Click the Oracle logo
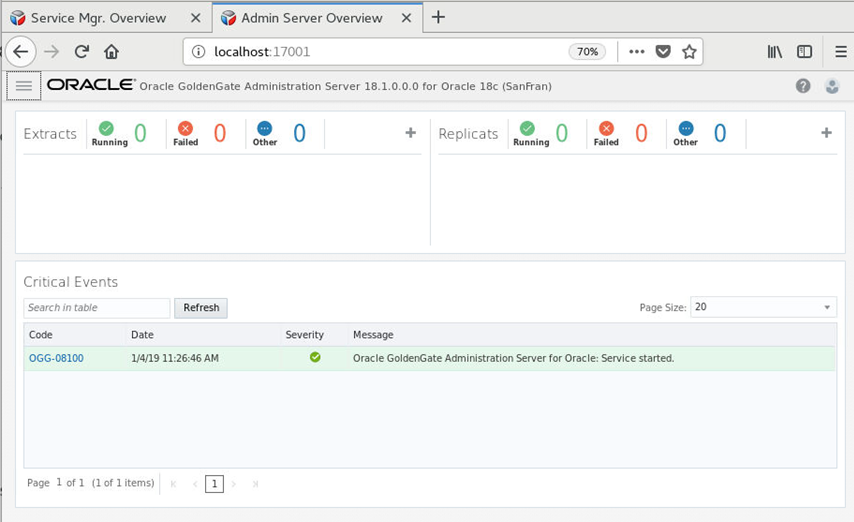The height and width of the screenshot is (522, 854). [91, 84]
